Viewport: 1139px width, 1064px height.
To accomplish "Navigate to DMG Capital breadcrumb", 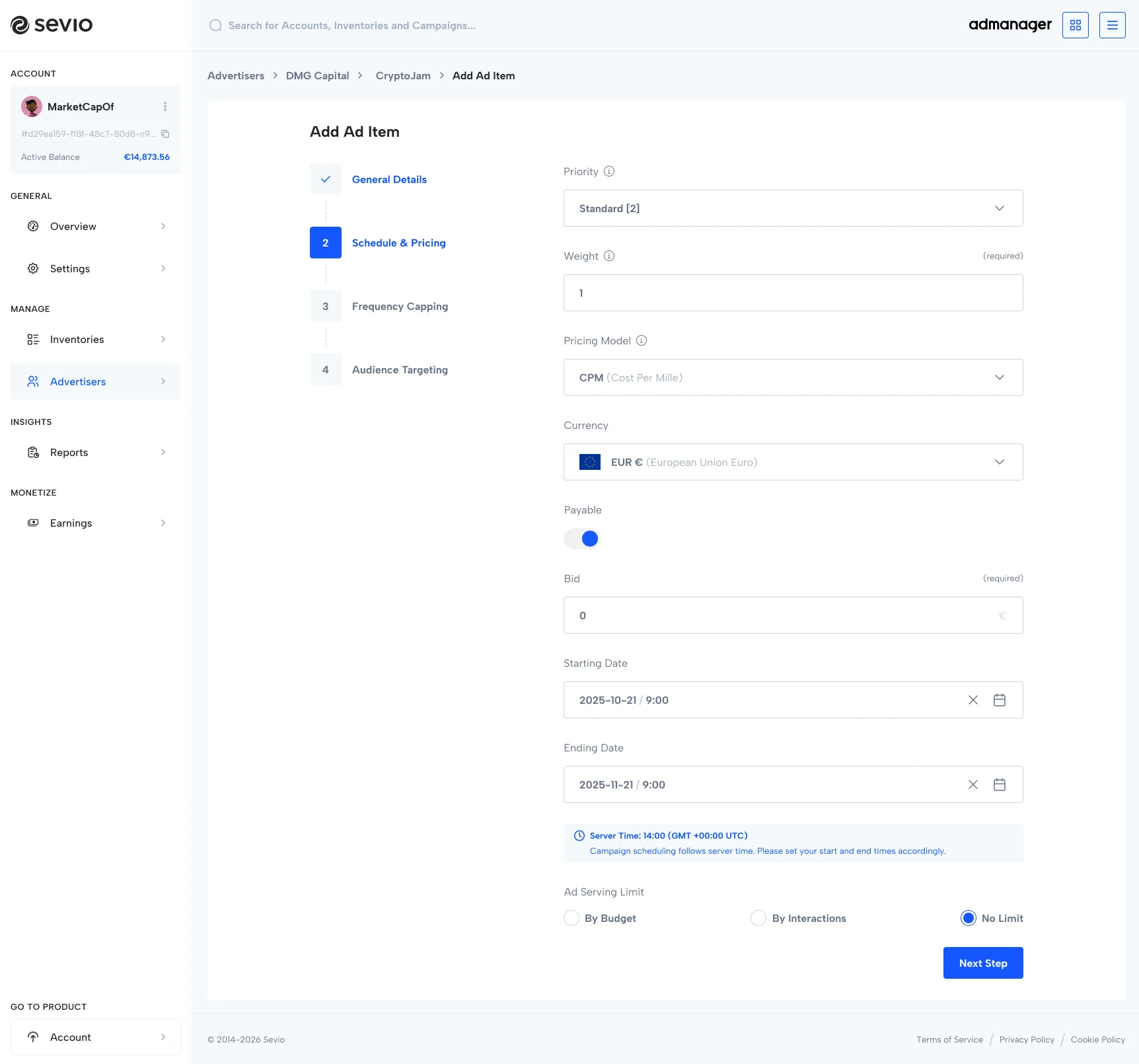I will coord(317,75).
